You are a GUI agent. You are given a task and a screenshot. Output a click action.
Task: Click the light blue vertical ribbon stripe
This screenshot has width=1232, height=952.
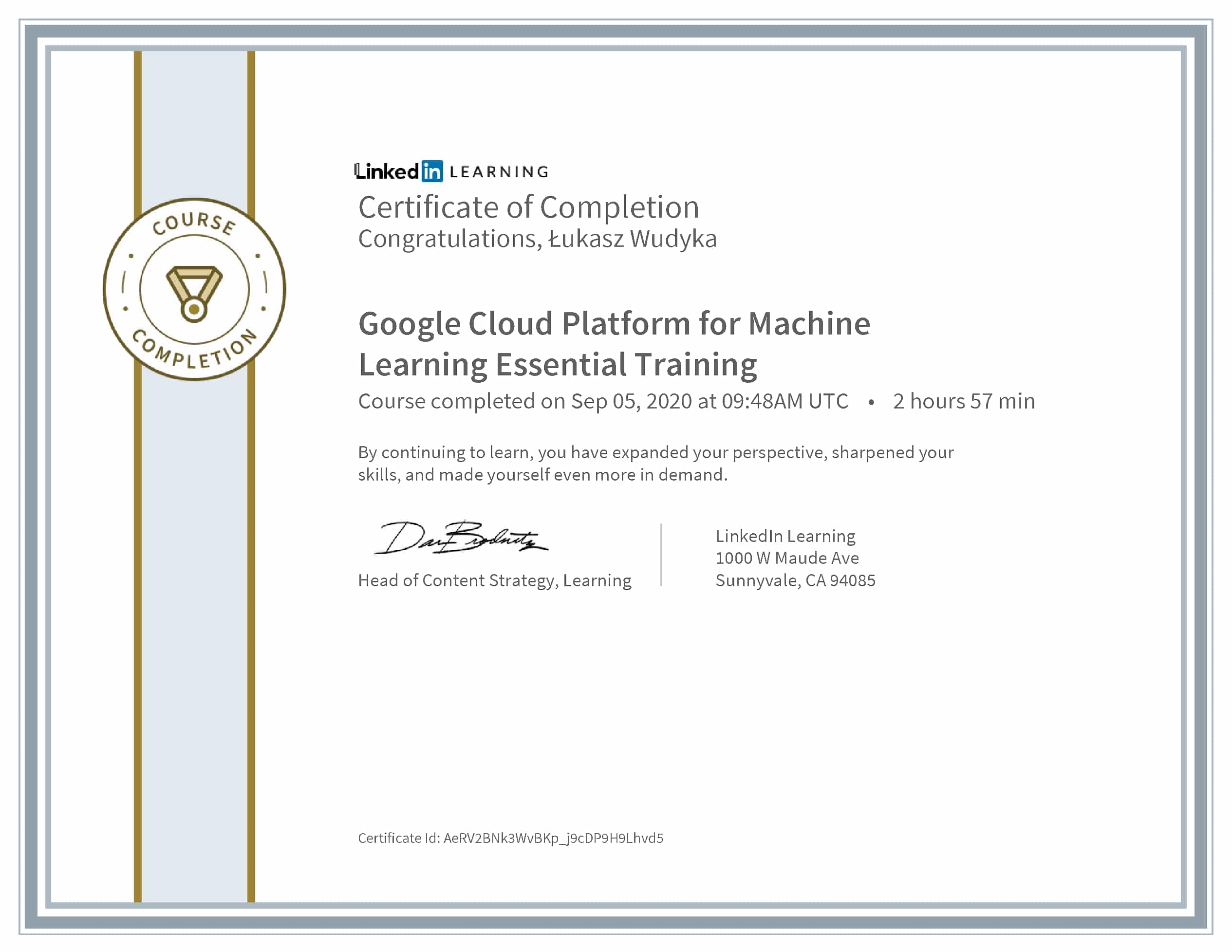coord(194,620)
